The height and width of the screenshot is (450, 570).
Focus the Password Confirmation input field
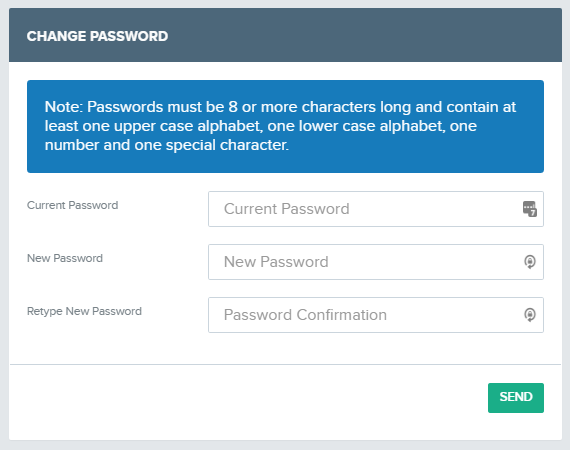376,315
